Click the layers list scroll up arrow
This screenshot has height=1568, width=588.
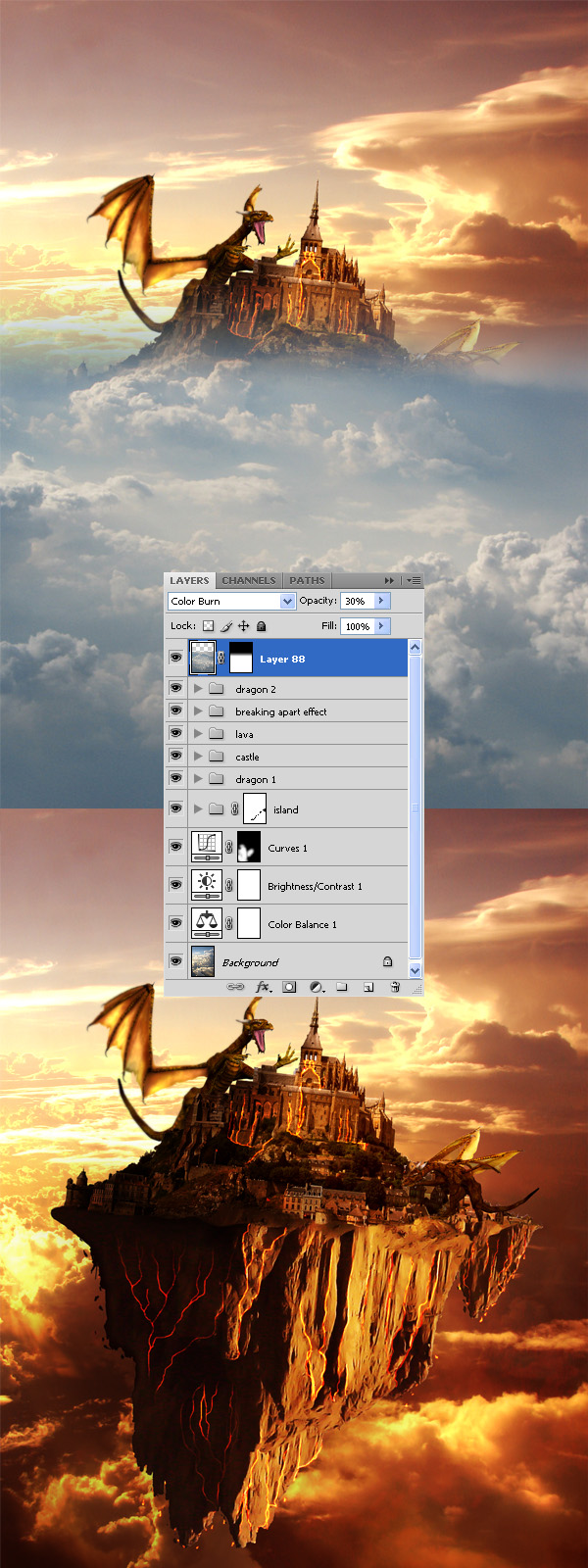point(415,648)
